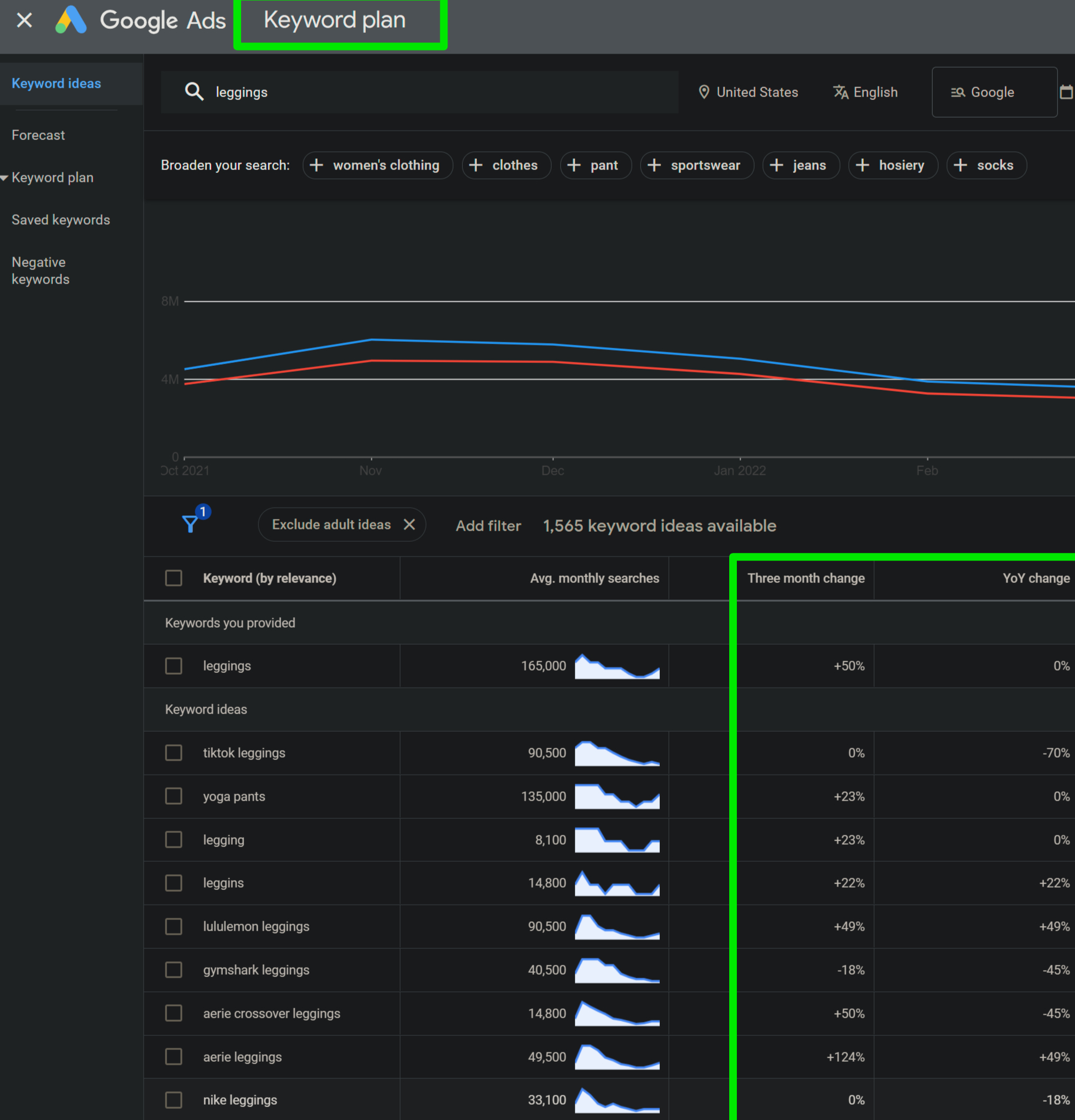Click yoga pants trend sparkline
Screen dimensions: 1075x1120
[x=617, y=796]
